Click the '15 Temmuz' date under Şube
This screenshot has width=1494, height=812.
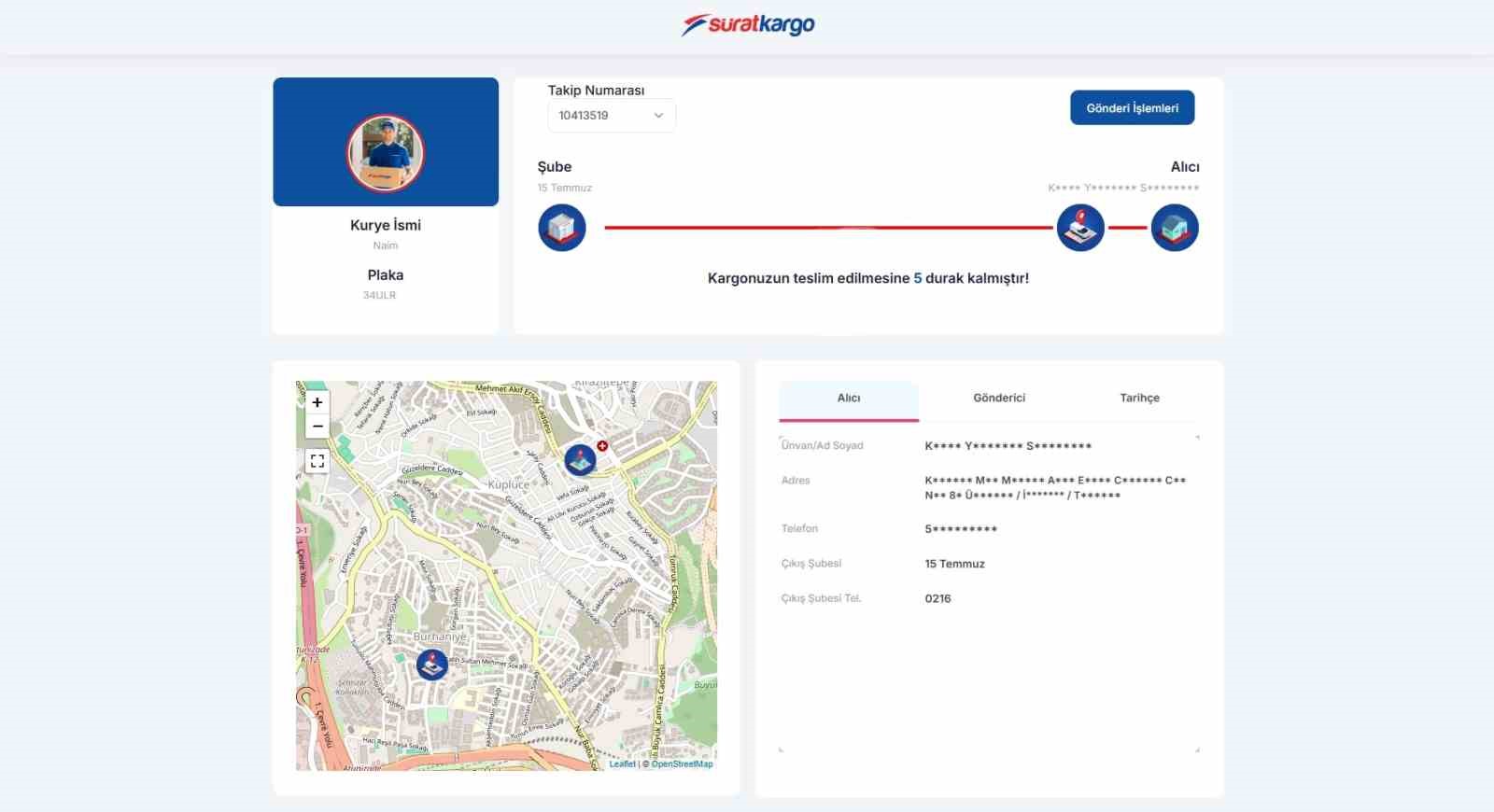coord(565,188)
